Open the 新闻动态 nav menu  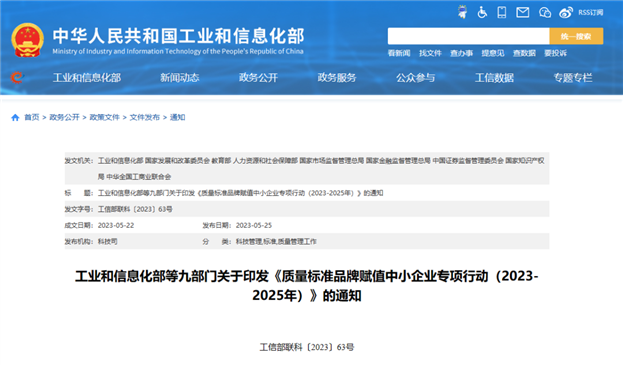180,77
